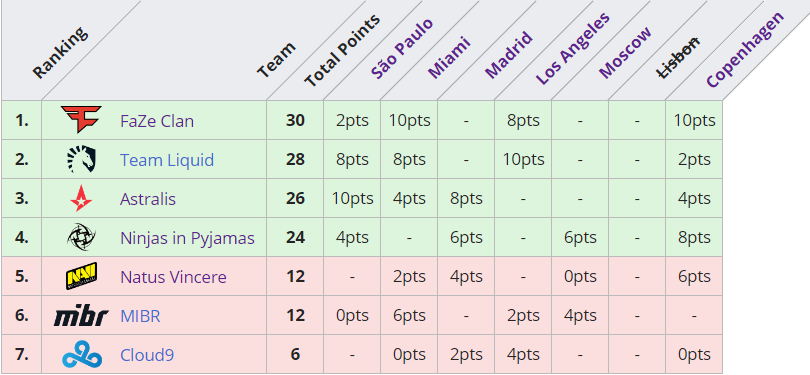Select the Ninjas in Pyjamas logo
Viewport: 810px width, 375px height.
pos(81,238)
